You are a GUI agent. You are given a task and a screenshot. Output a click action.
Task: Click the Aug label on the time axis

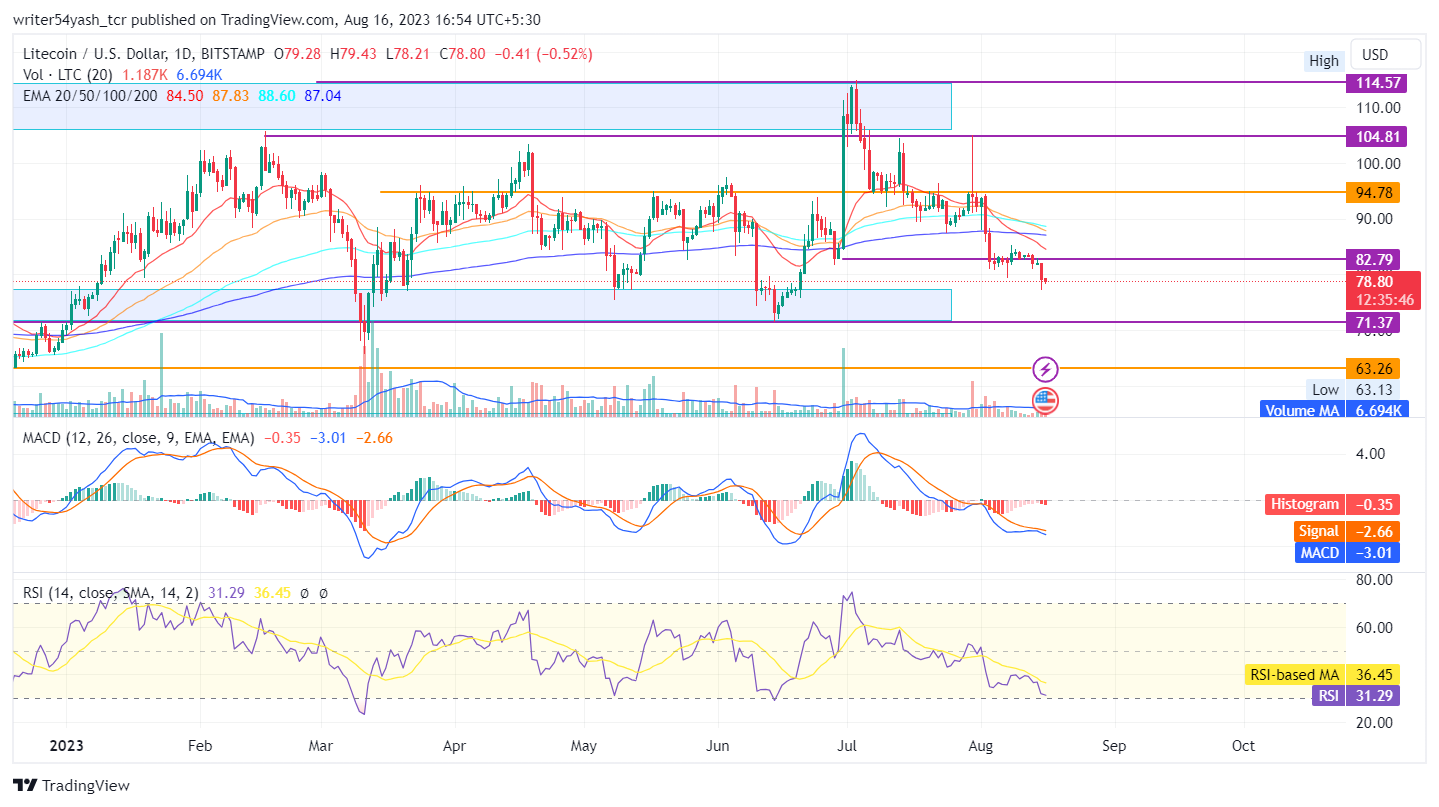click(x=981, y=746)
